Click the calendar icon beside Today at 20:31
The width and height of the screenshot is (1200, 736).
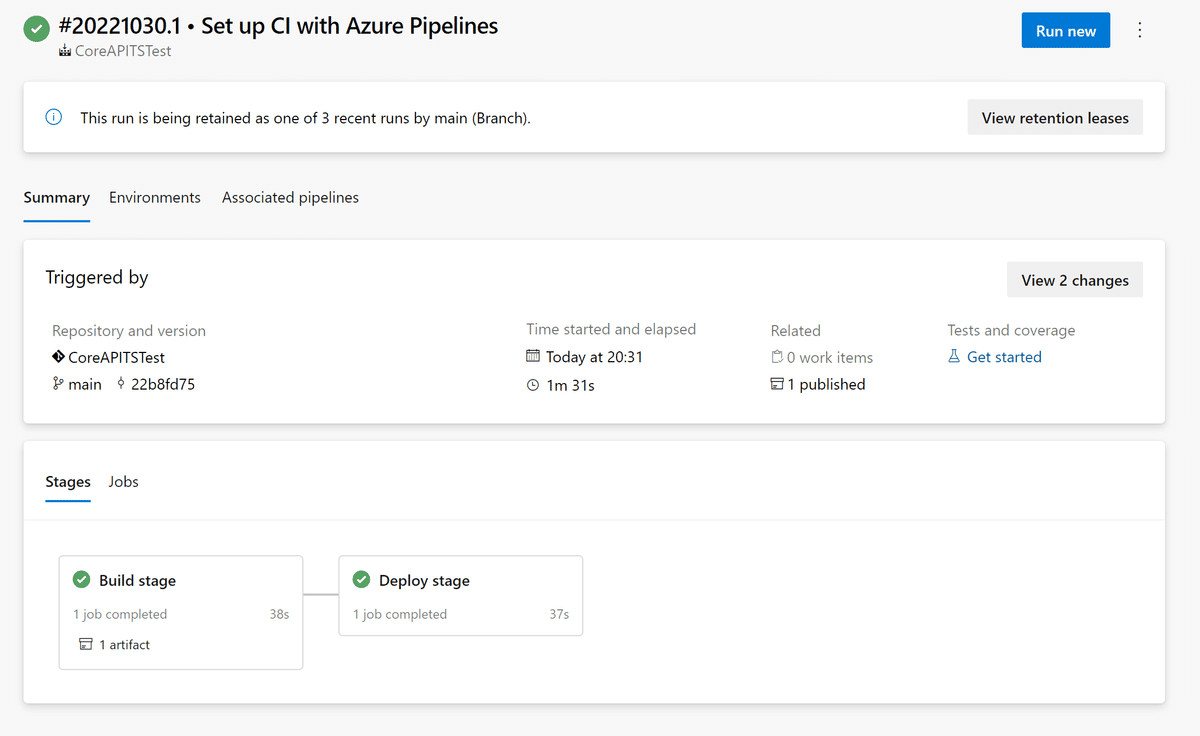(533, 357)
